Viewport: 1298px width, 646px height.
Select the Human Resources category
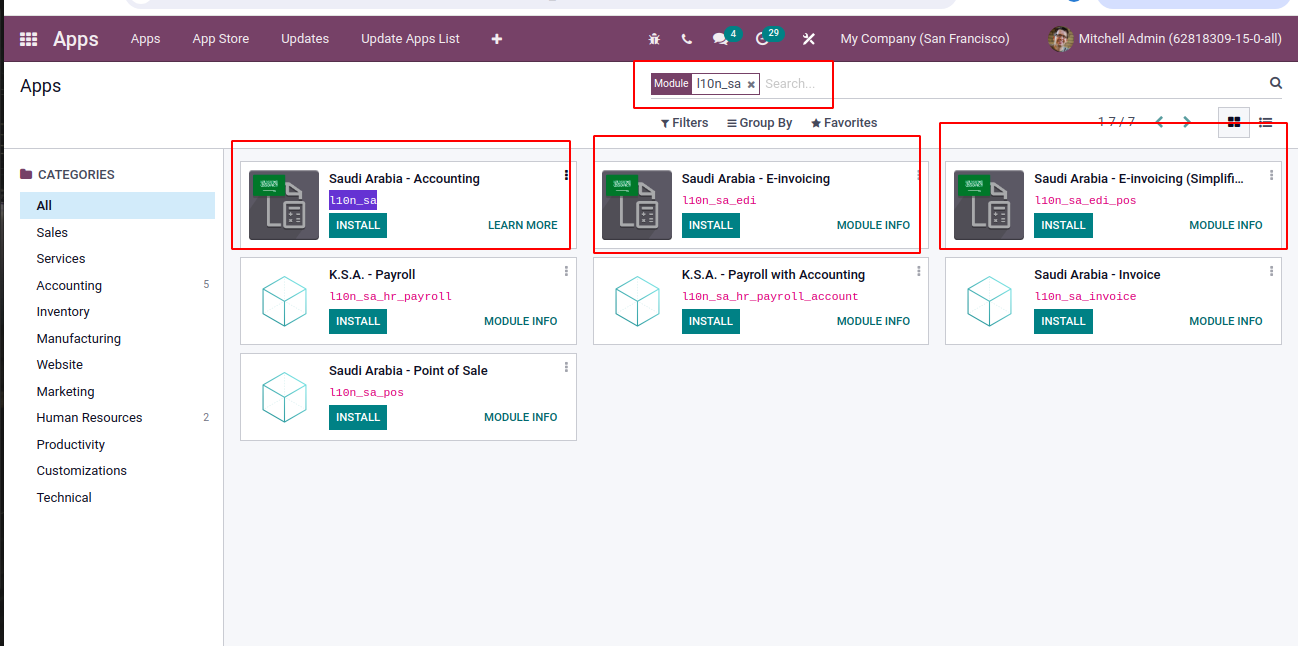pyautogui.click(x=118, y=417)
